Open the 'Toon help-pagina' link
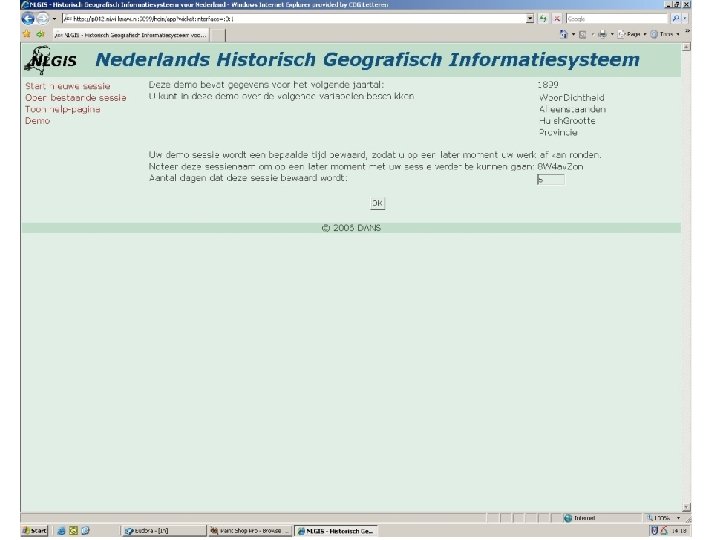Viewport: 720px width, 540px height. [x=62, y=109]
